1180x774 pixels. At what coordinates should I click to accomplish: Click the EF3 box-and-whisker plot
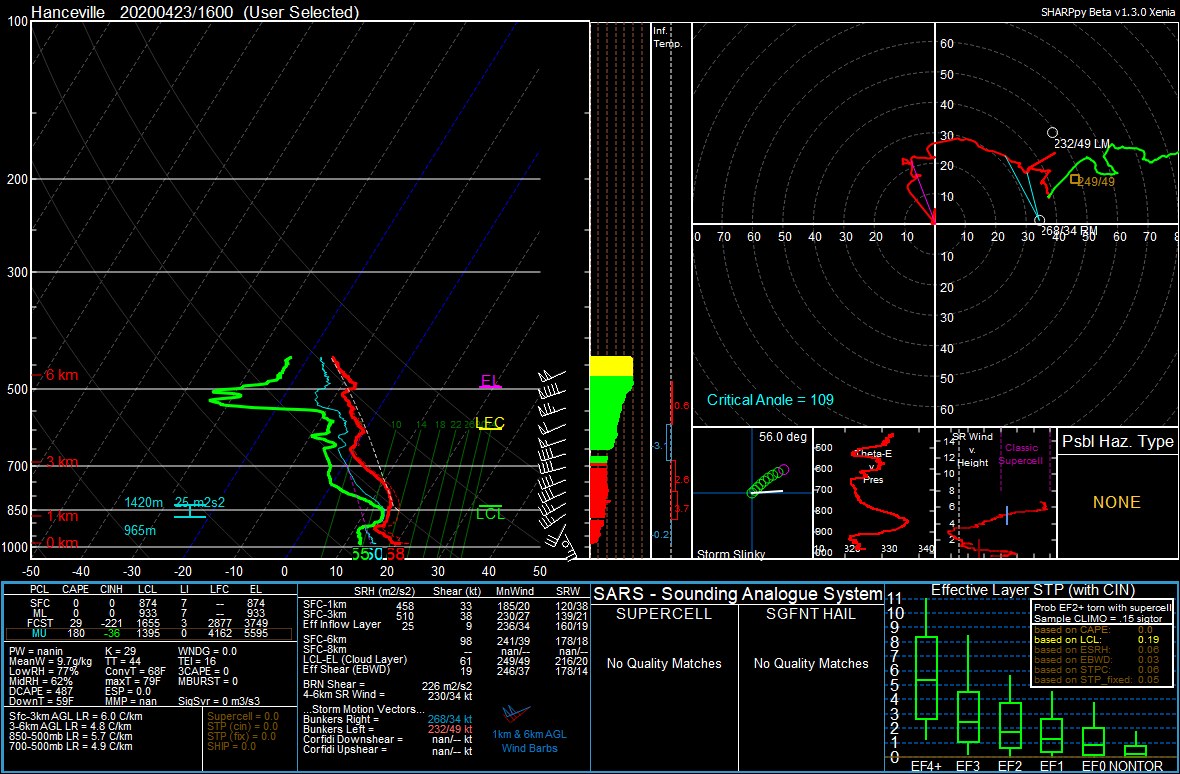(x=968, y=697)
